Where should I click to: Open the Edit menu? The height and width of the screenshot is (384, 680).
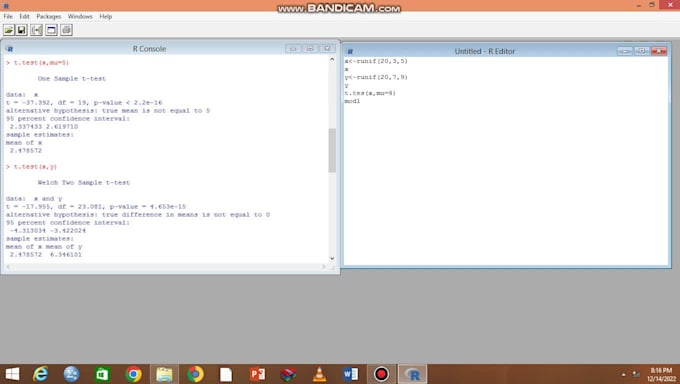pyautogui.click(x=24, y=16)
